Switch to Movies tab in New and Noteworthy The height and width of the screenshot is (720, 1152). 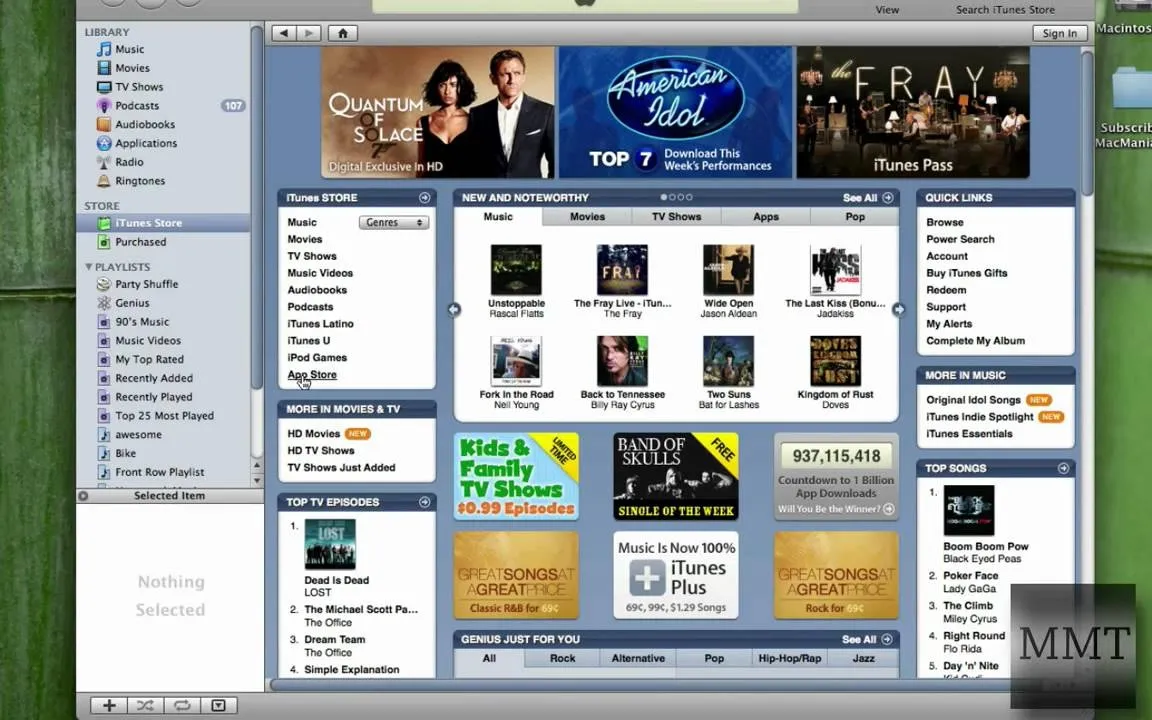[x=588, y=217]
